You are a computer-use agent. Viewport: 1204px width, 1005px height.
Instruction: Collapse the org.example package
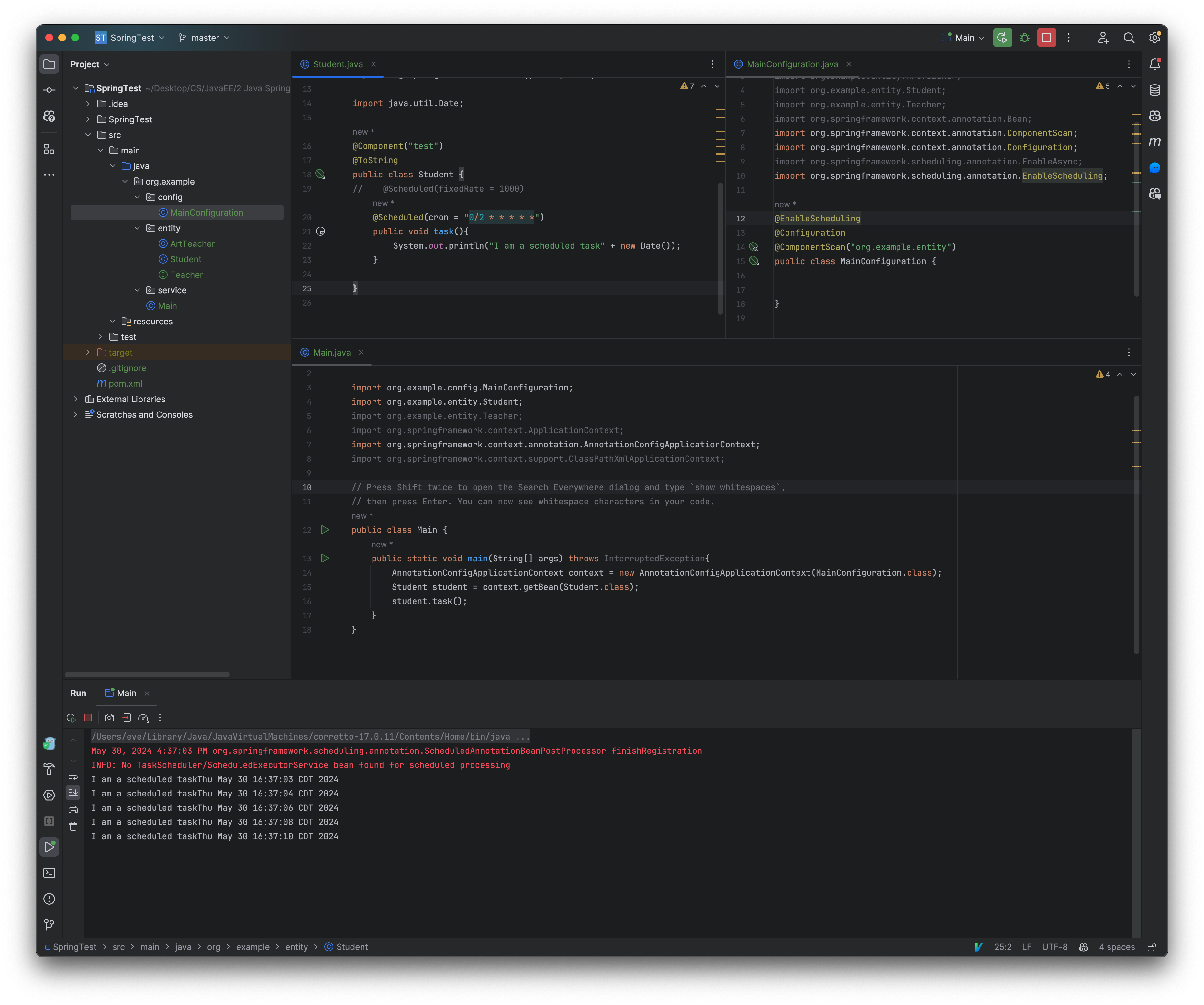coord(125,181)
